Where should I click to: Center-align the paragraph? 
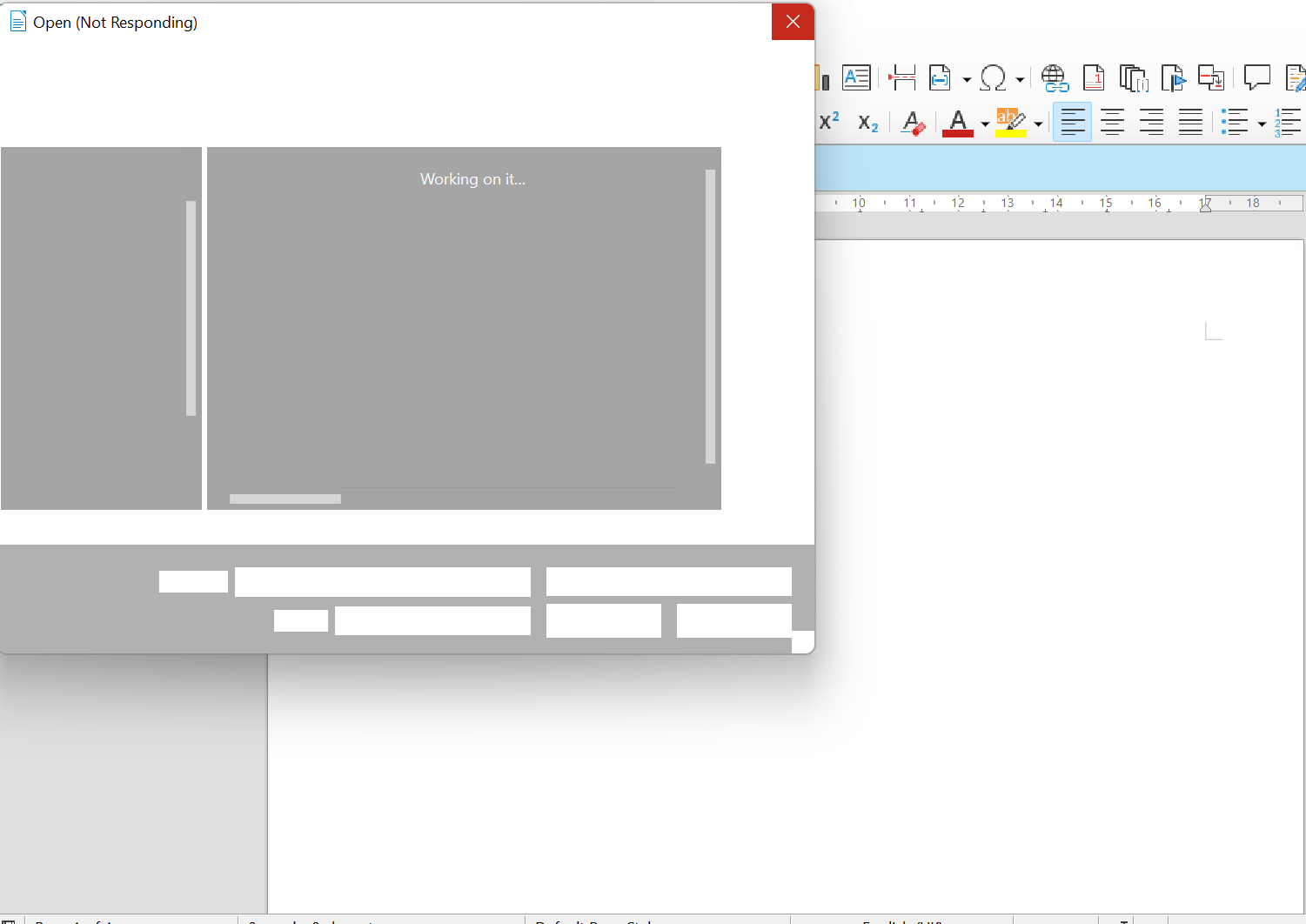[x=1112, y=122]
